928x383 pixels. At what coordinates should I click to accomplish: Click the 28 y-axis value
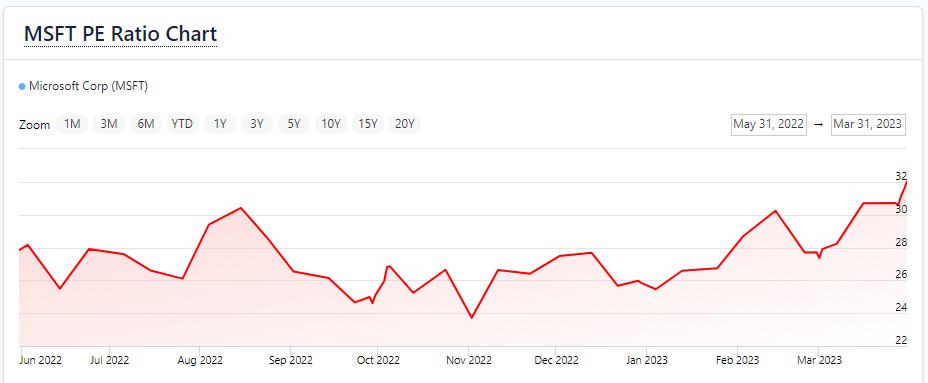[901, 242]
